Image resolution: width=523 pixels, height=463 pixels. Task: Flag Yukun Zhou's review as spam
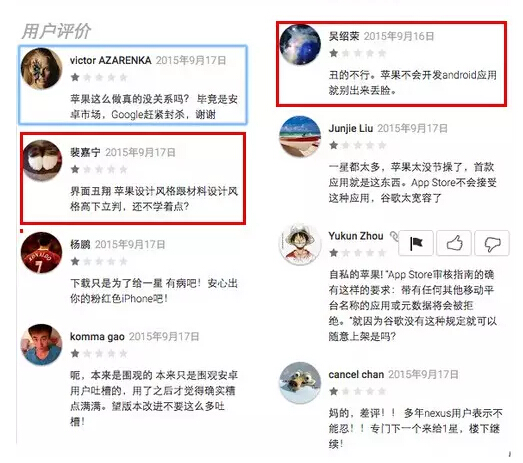(416, 243)
